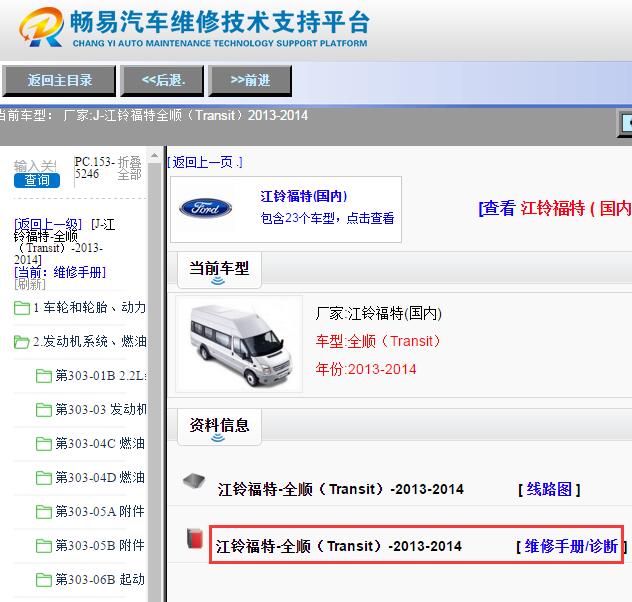Image resolution: width=632 pixels, height=602 pixels.
Task: Click PC.153-5246 text in sidebar
Action: (95, 168)
